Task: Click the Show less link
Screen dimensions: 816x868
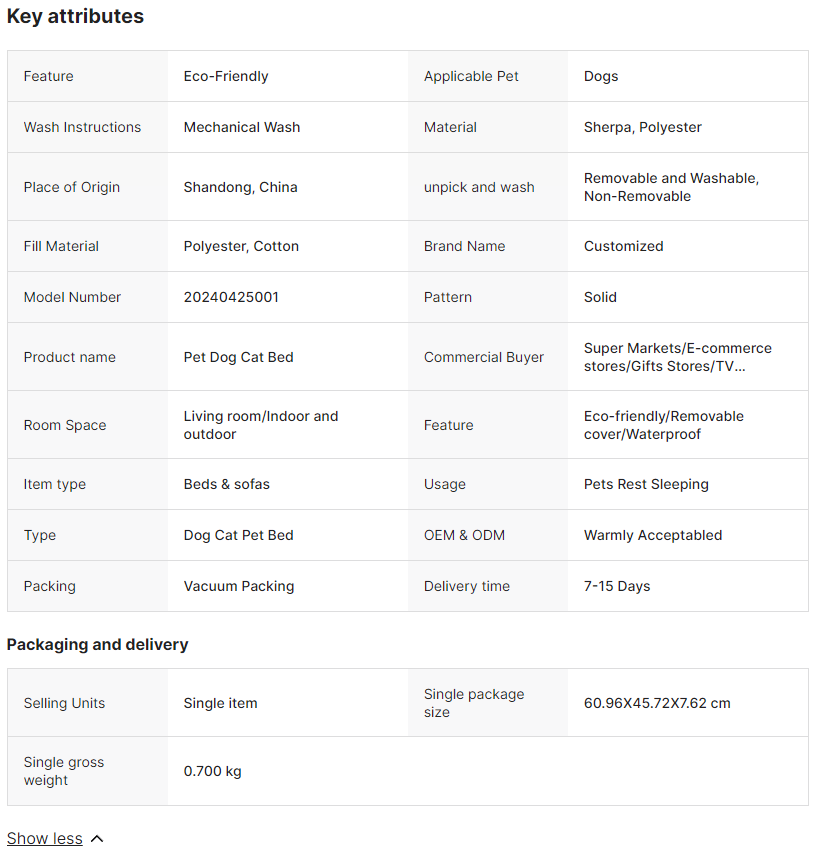Action: tap(45, 838)
